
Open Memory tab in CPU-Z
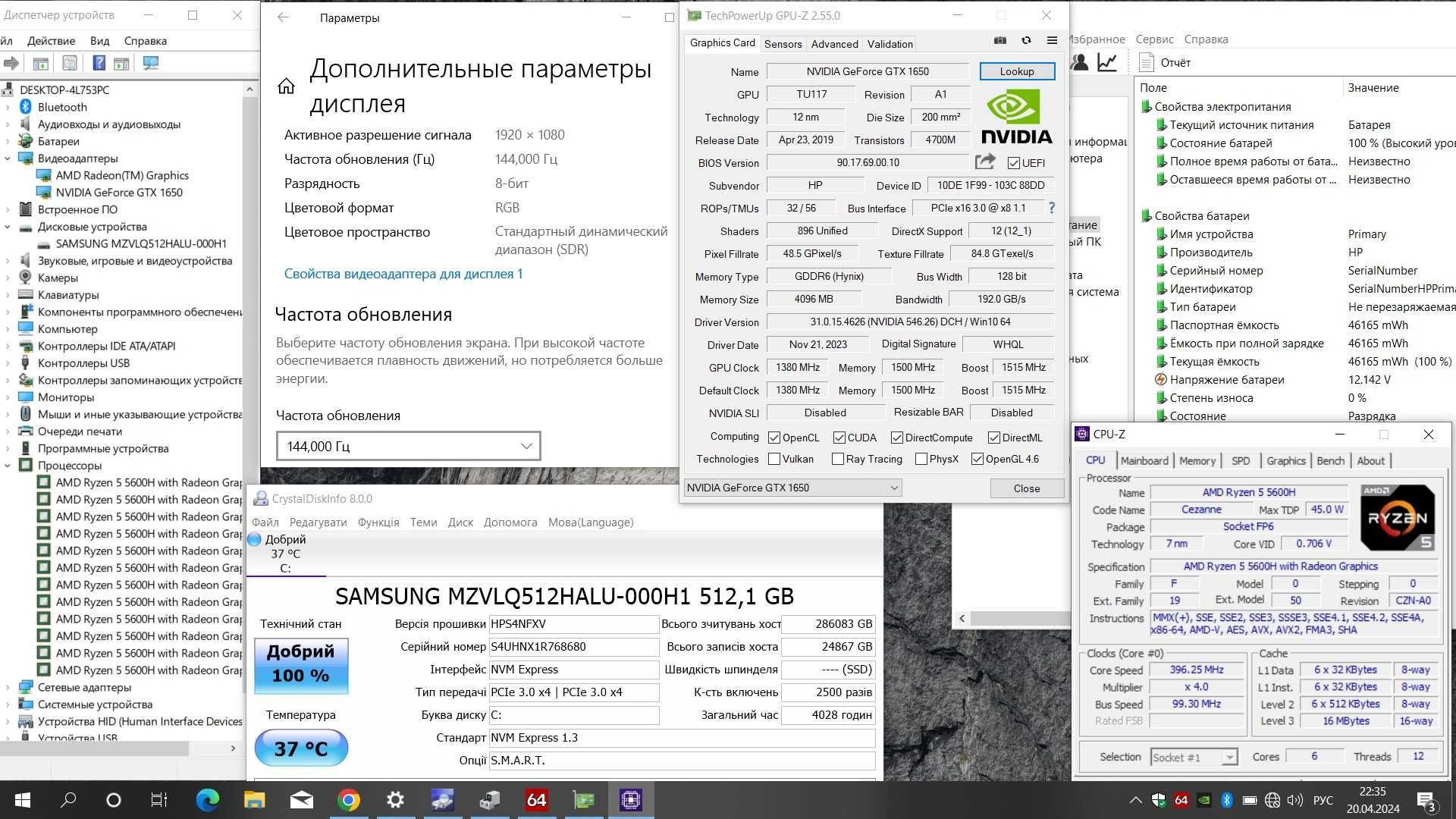pos(1196,460)
